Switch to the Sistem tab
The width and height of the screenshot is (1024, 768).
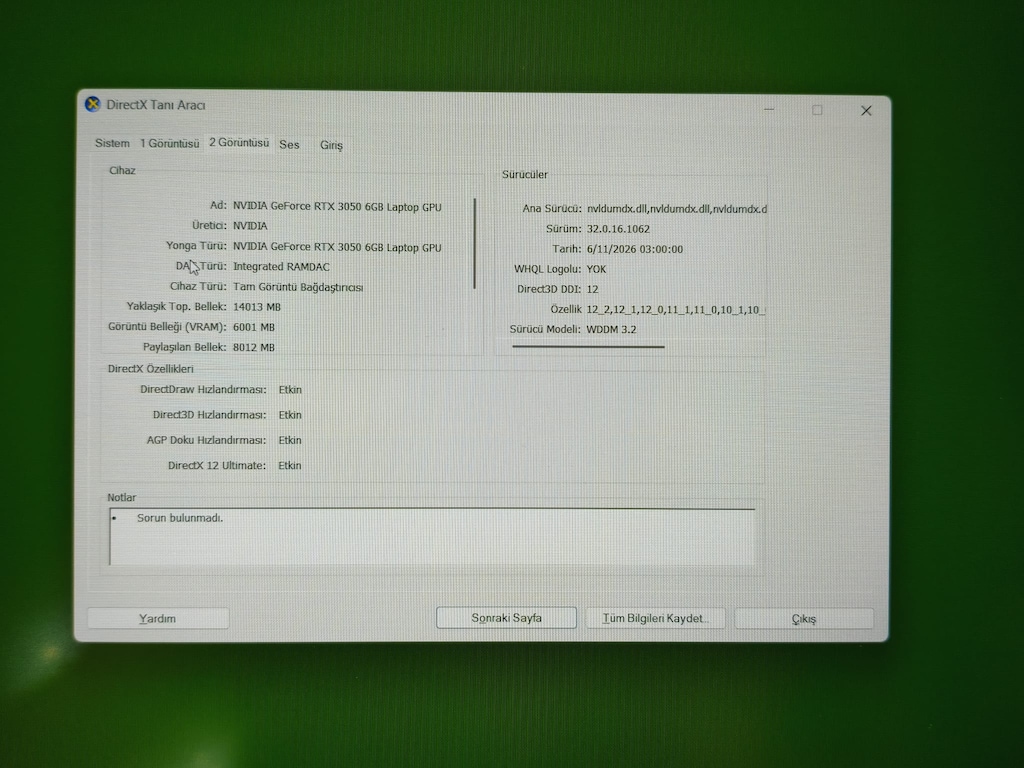coord(112,143)
